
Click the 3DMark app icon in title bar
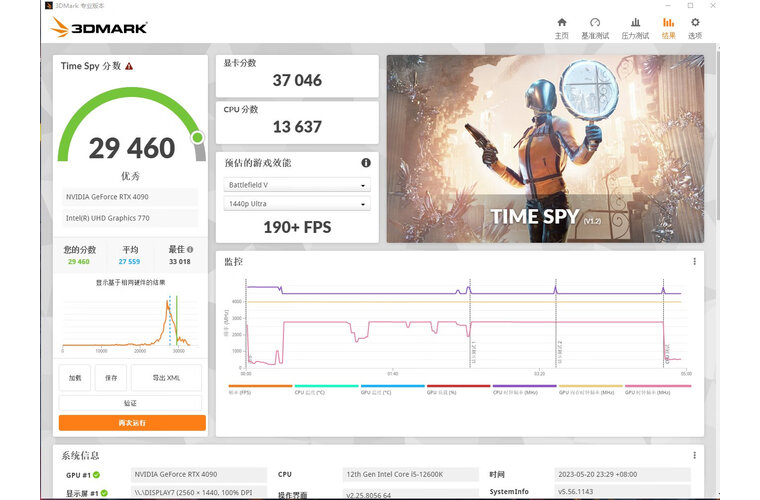[48, 6]
